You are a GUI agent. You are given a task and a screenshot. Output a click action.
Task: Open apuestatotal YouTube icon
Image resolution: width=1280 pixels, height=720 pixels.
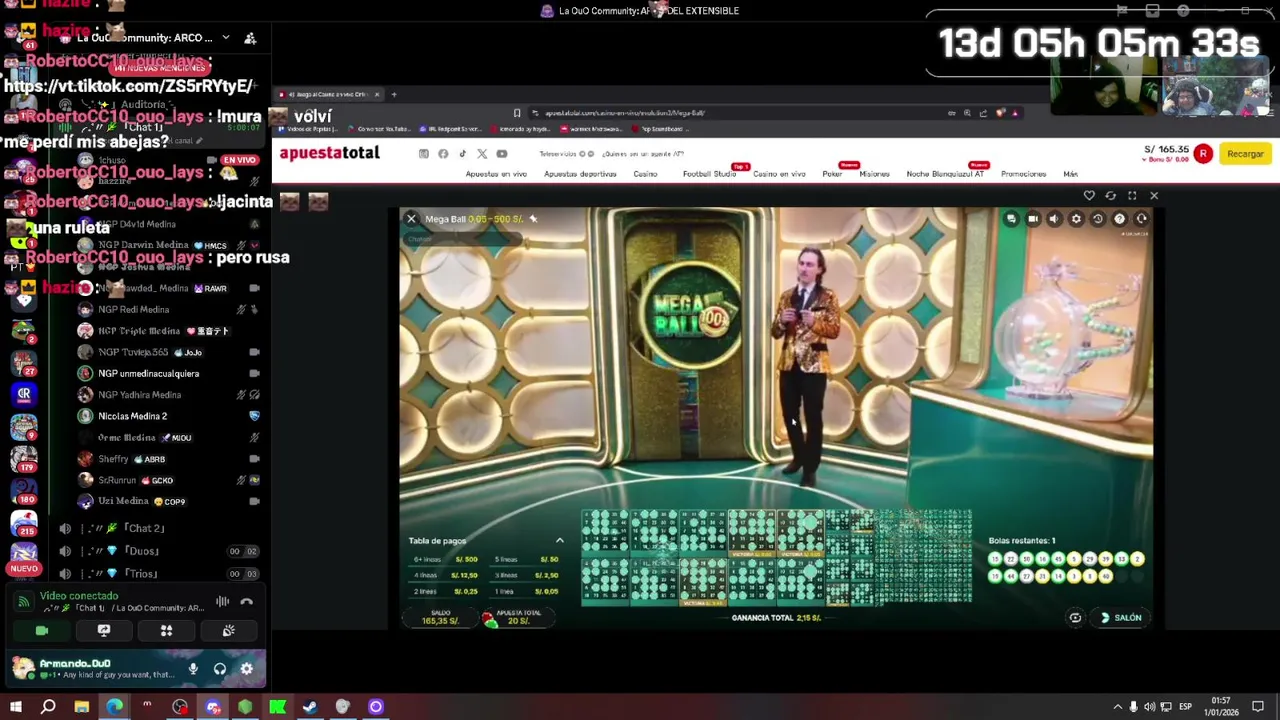pyautogui.click(x=502, y=154)
